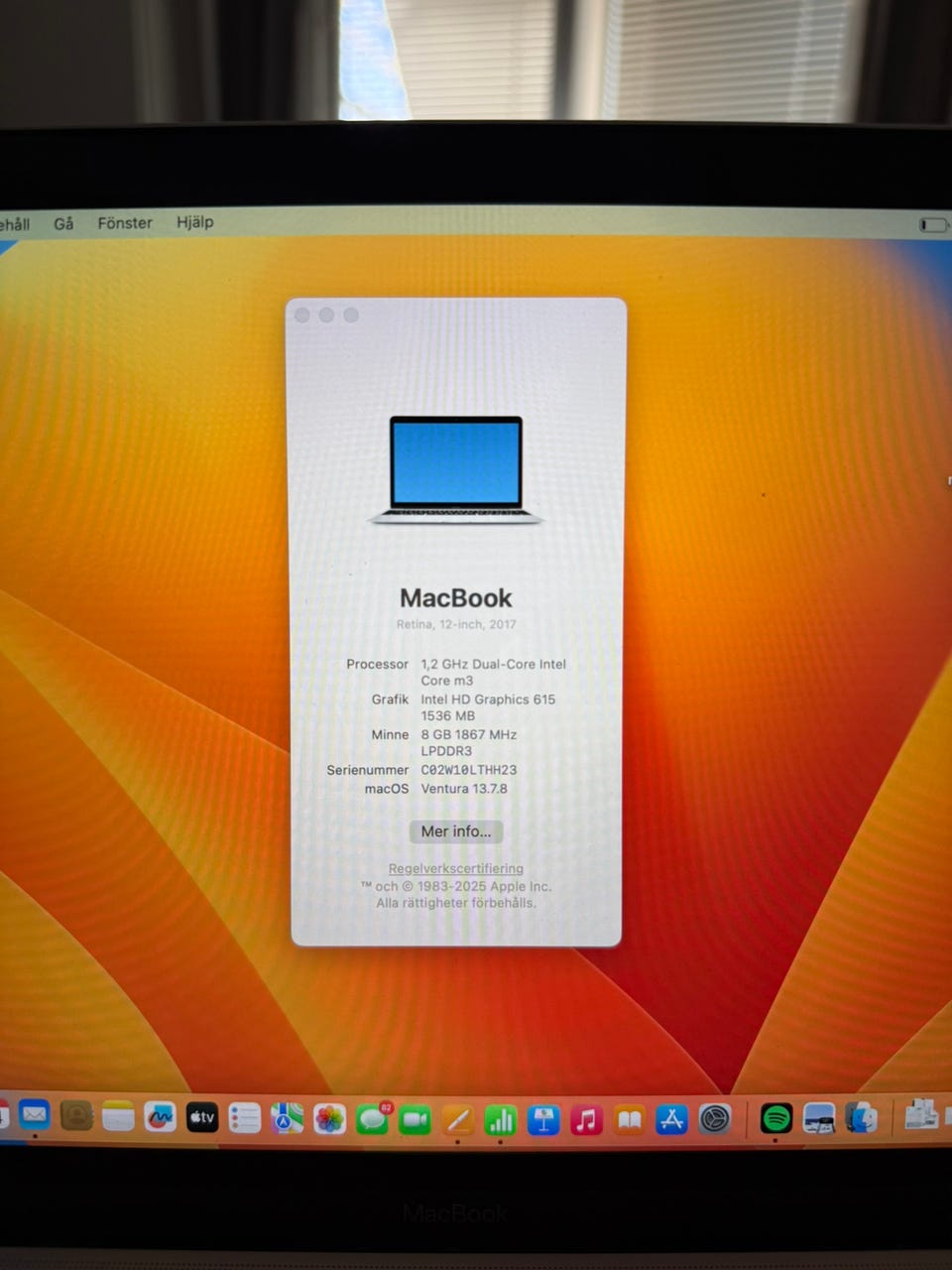
Task: Open Keynote from the Dock
Action: [543, 1121]
